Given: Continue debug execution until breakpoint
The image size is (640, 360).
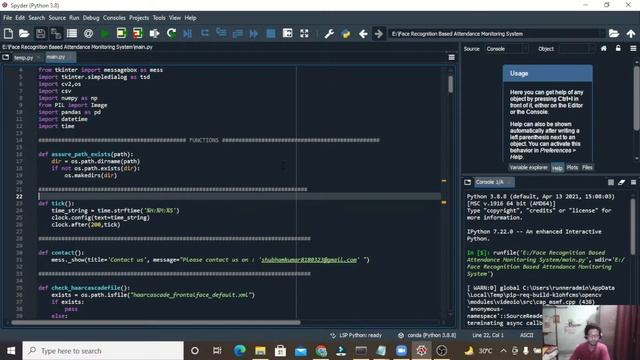Looking at the screenshot, I should (254, 33).
